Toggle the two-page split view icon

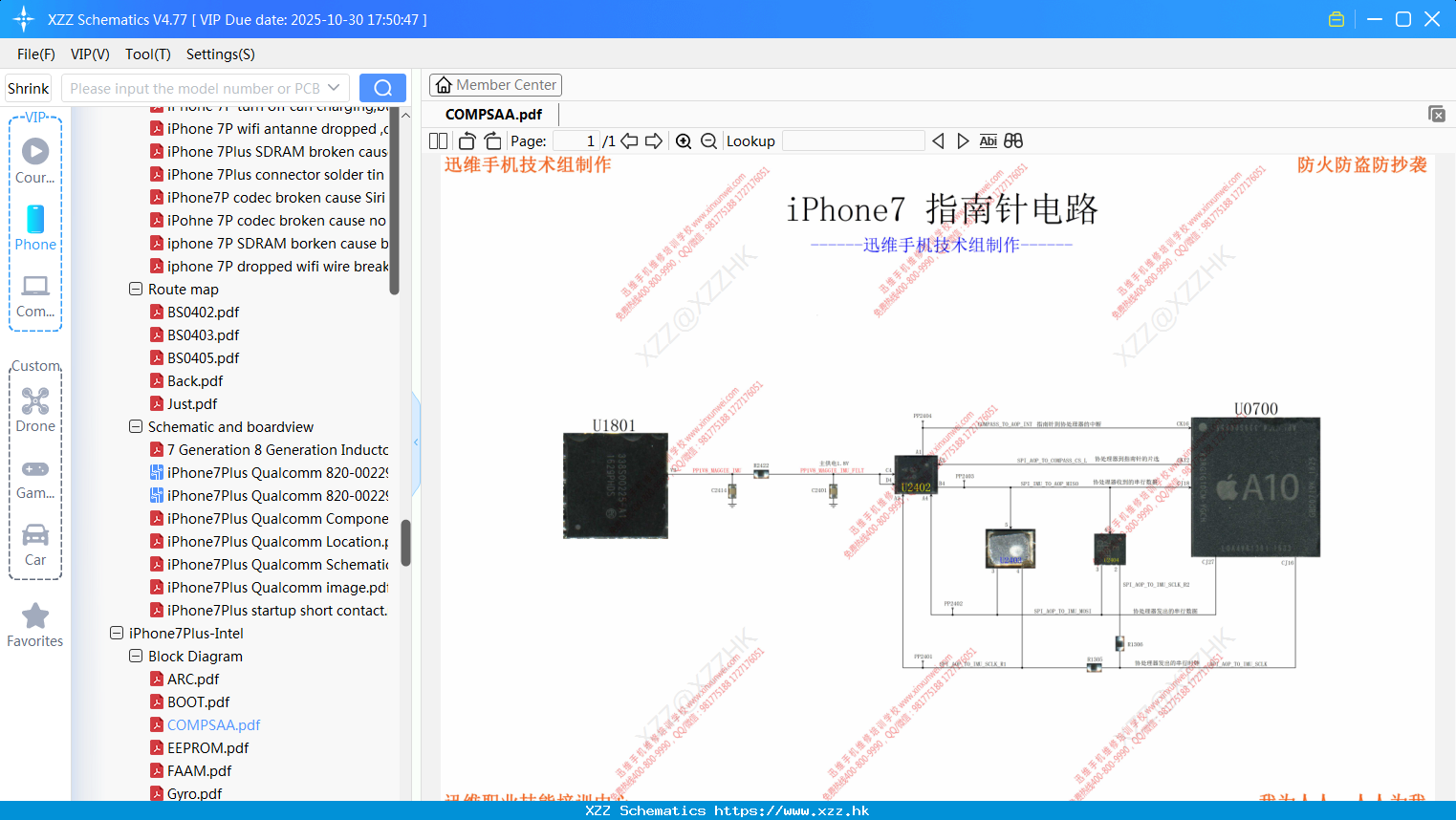(439, 140)
